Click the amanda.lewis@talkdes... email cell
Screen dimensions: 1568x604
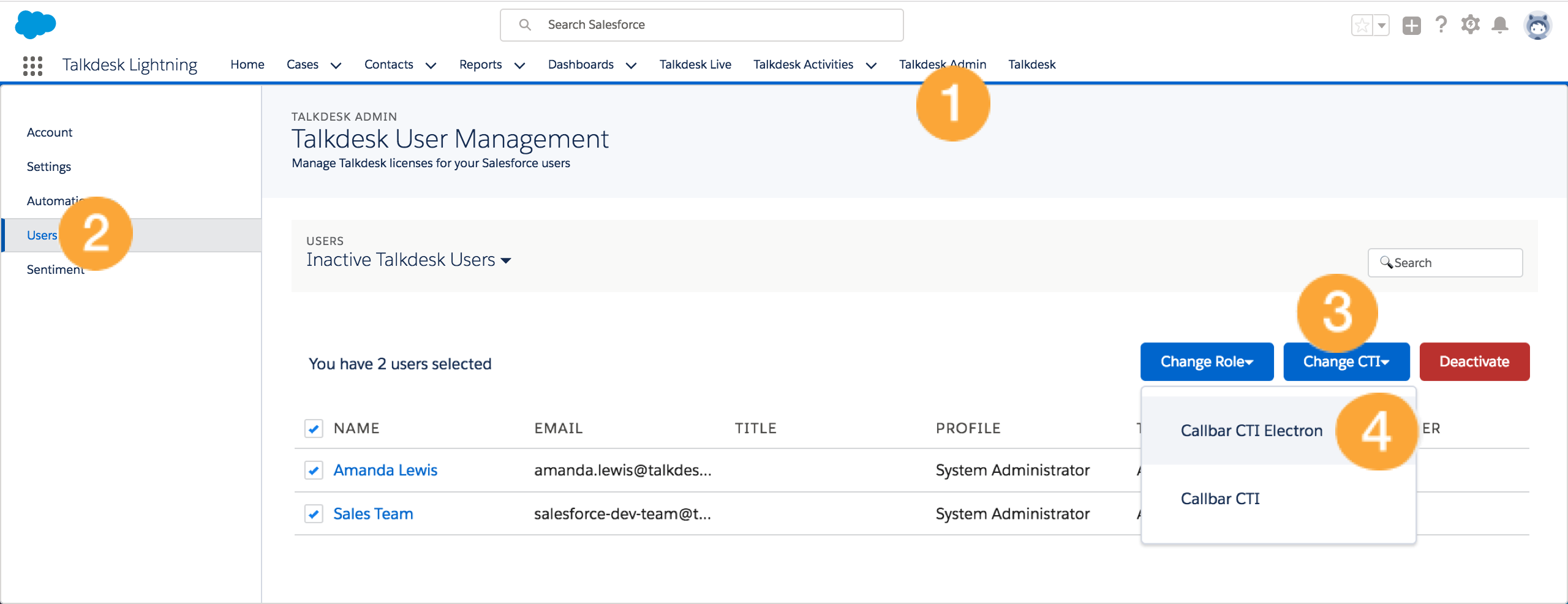point(622,470)
